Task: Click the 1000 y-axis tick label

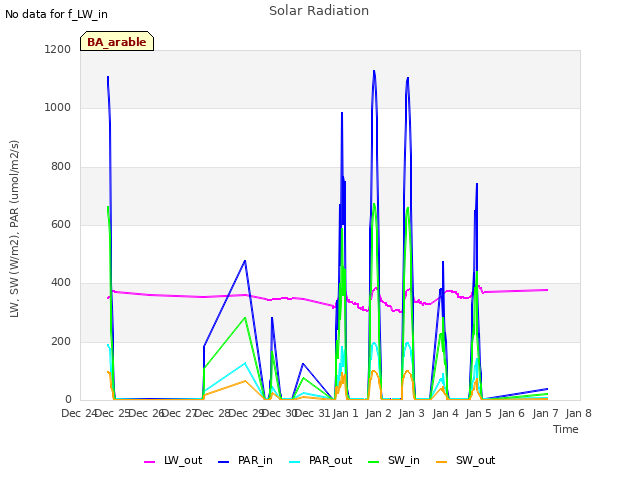Action: [58, 108]
